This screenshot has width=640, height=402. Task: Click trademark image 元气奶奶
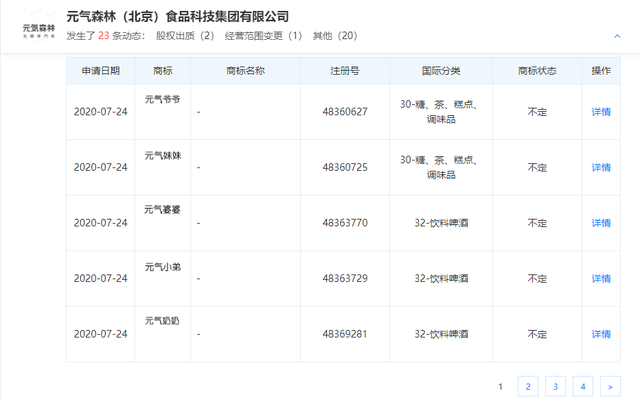(x=162, y=321)
